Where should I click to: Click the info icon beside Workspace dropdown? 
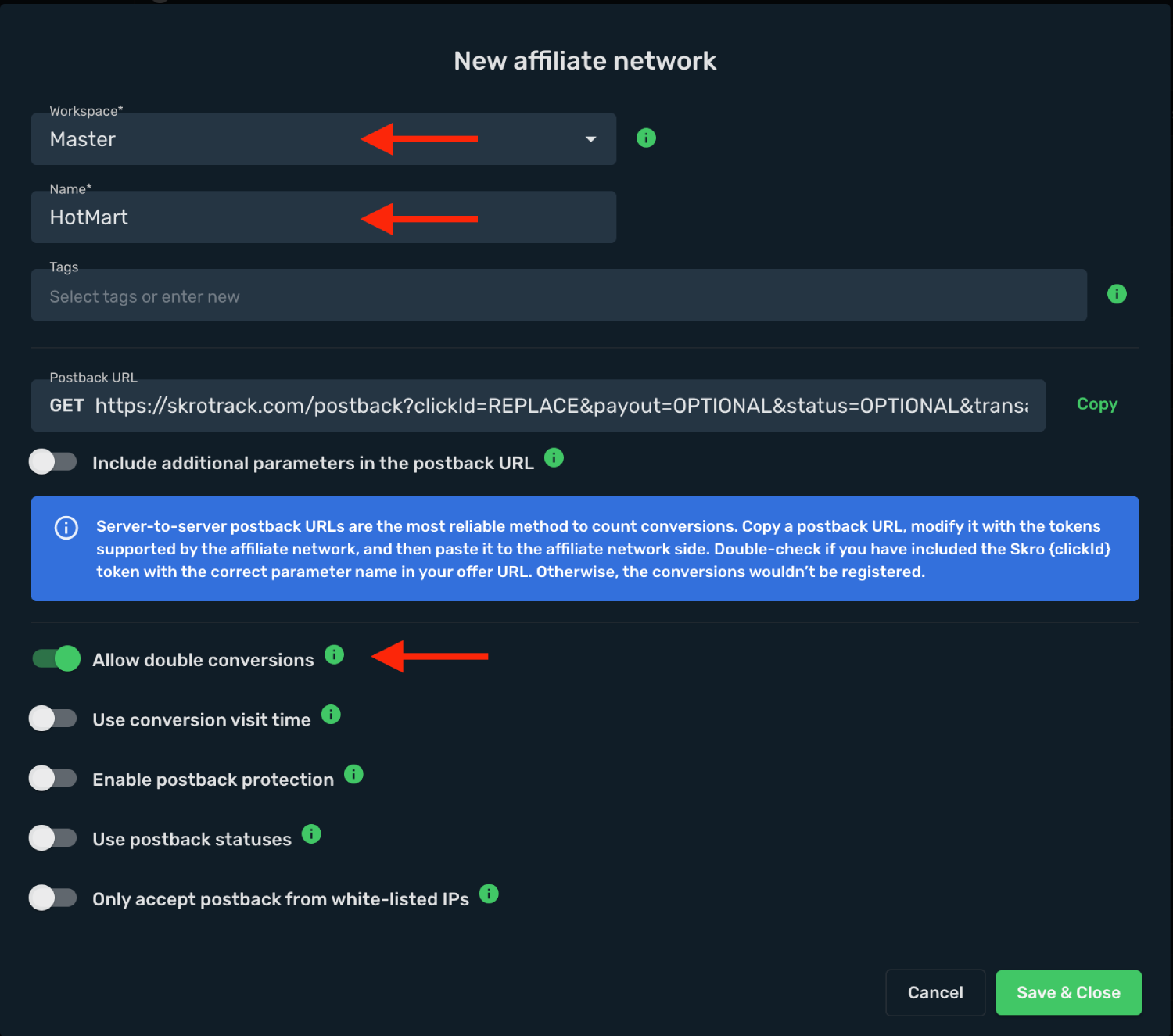click(646, 138)
